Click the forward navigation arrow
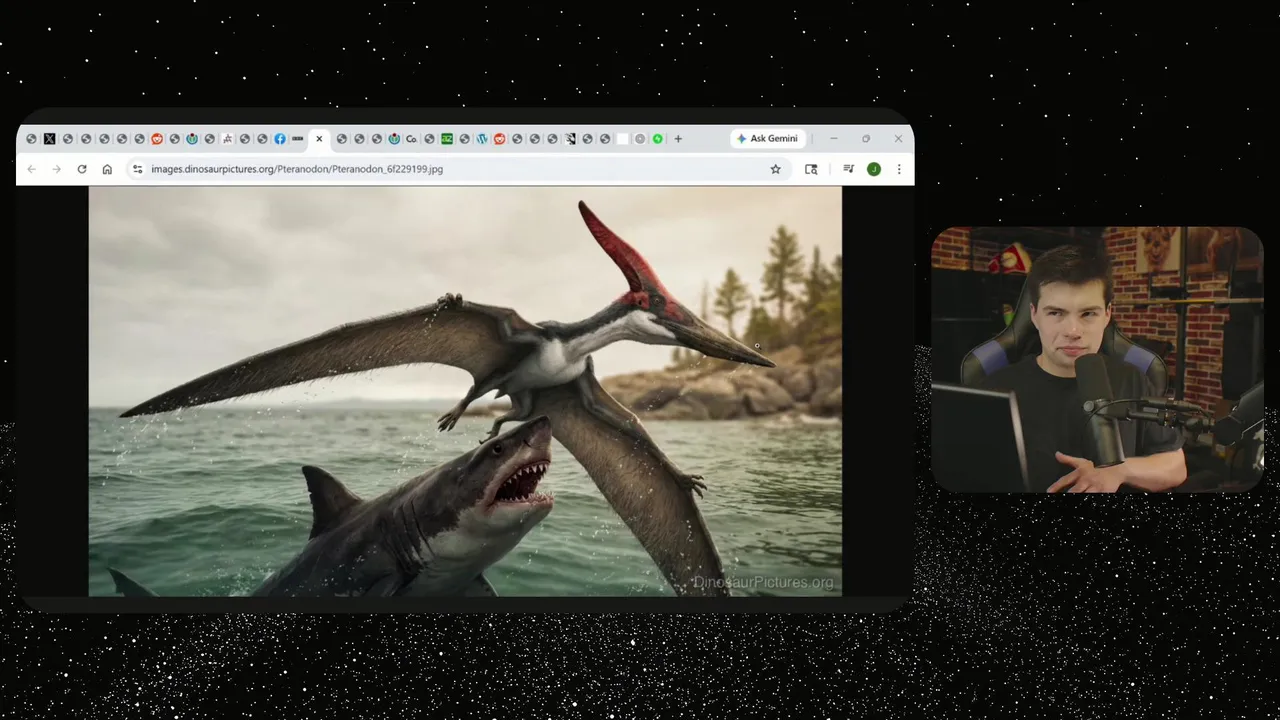The height and width of the screenshot is (720, 1280). (56, 169)
